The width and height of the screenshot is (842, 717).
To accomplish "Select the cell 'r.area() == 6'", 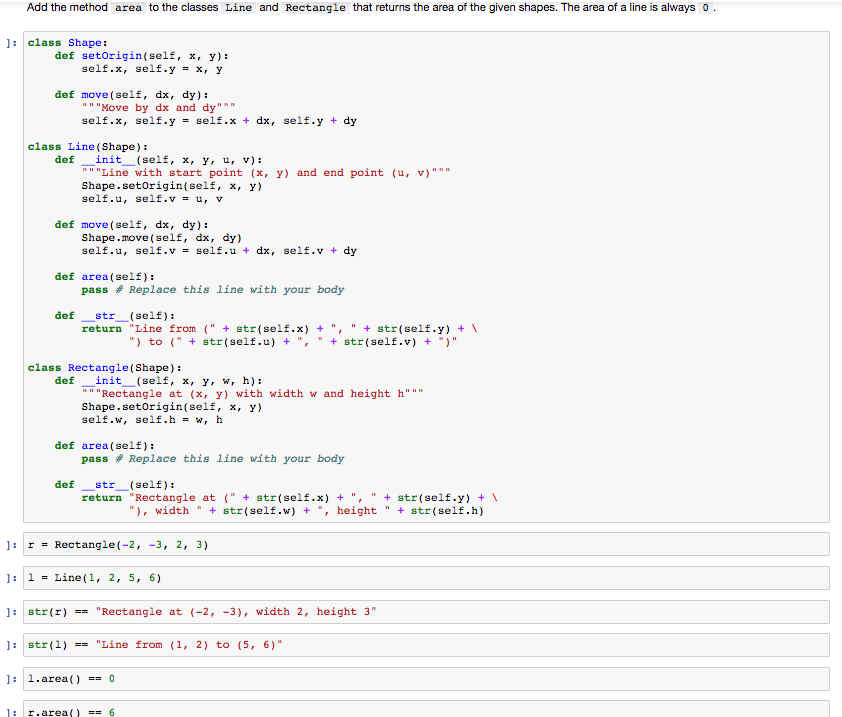I will (426, 709).
